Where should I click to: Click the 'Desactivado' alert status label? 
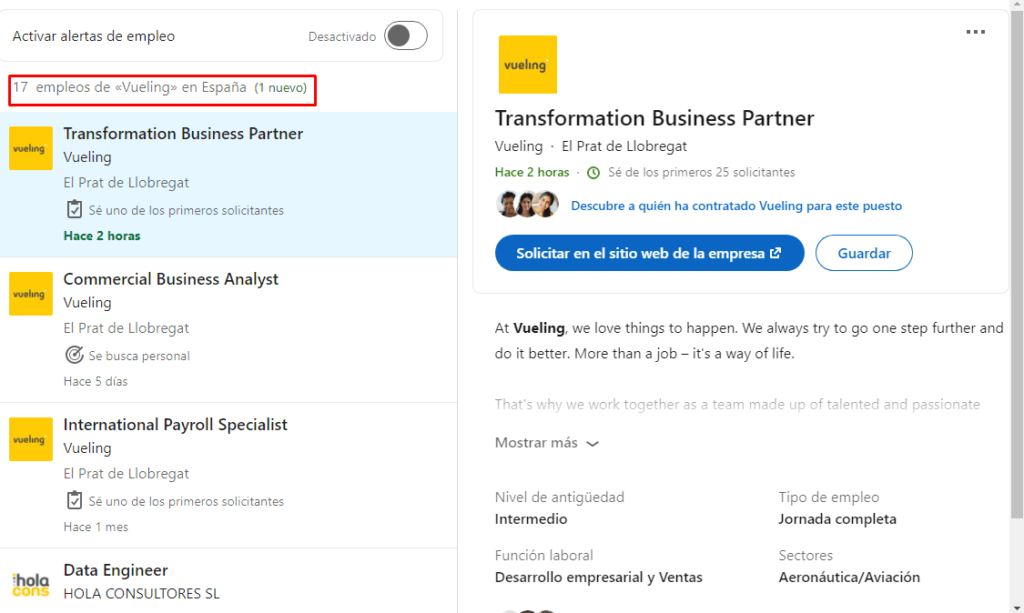pos(342,37)
